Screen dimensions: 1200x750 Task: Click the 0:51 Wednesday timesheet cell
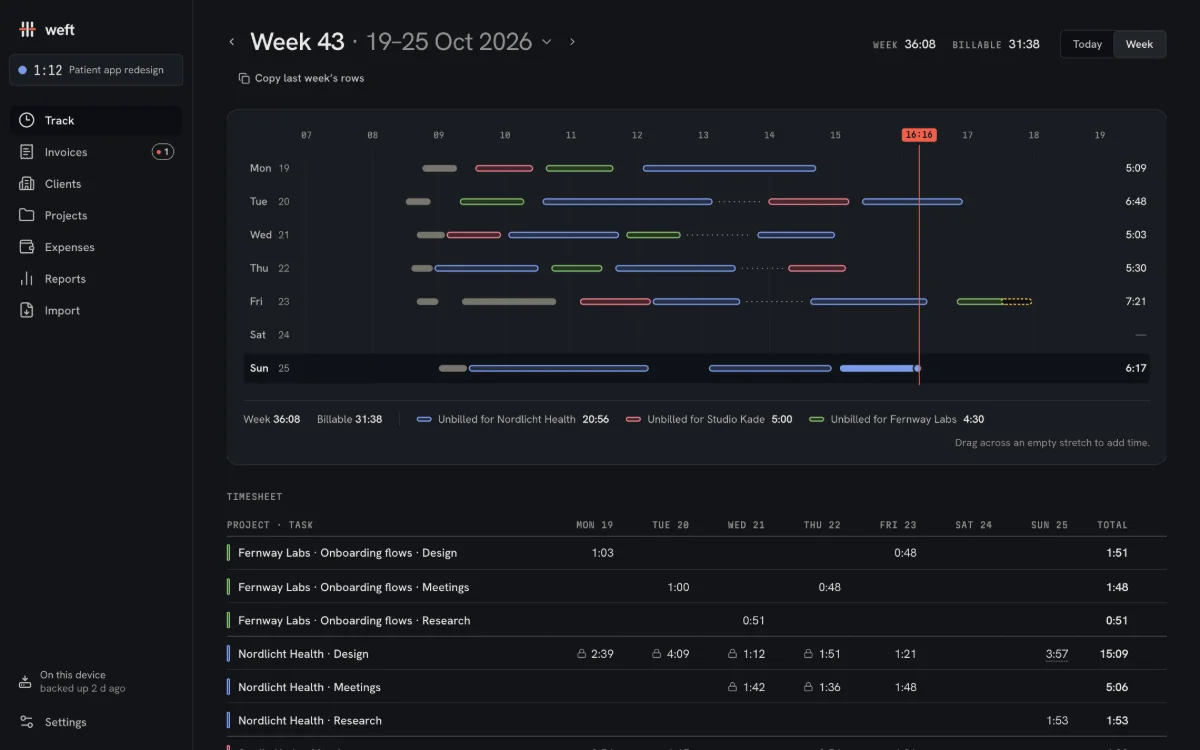coord(754,620)
